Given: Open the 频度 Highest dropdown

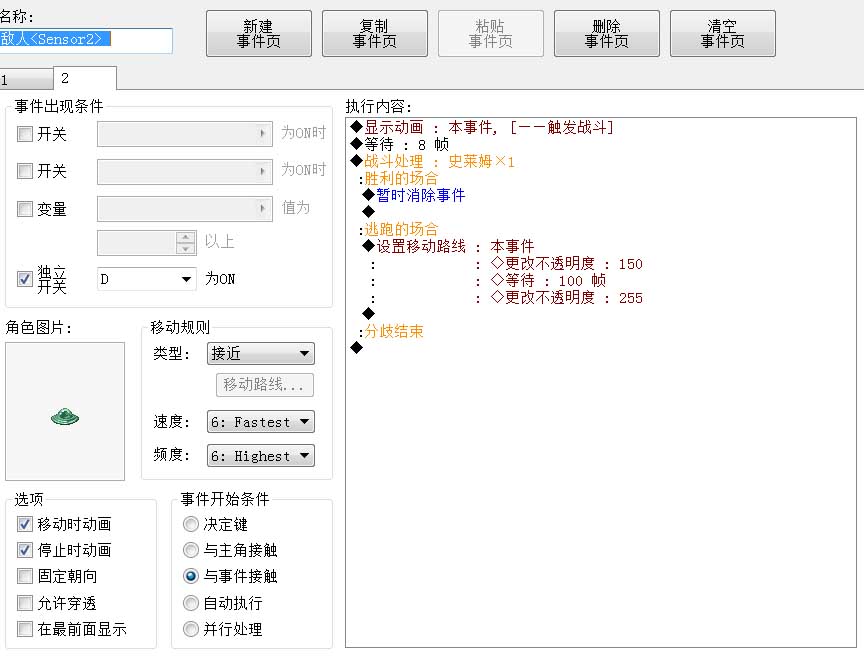Looking at the screenshot, I should [x=261, y=456].
